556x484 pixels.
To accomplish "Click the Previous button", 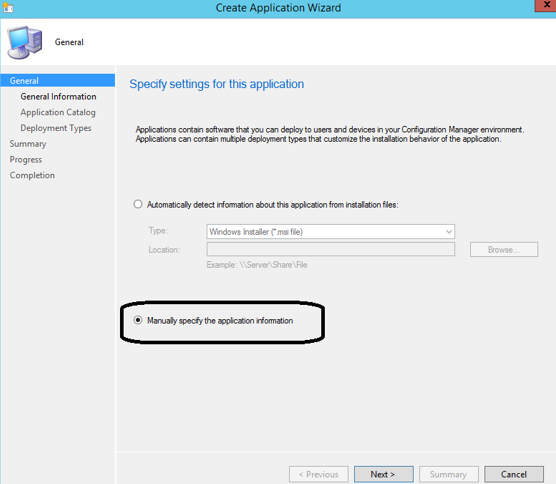I will 319,474.
